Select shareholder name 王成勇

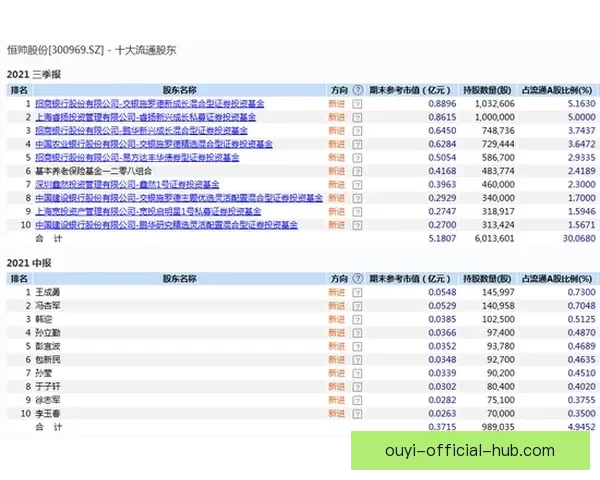pos(48,292)
